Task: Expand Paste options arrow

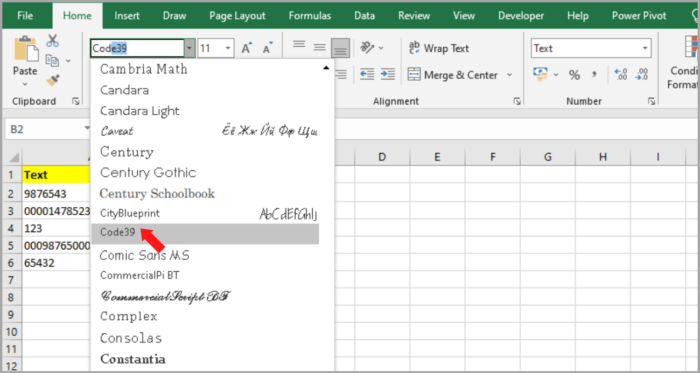Action: coord(25,84)
